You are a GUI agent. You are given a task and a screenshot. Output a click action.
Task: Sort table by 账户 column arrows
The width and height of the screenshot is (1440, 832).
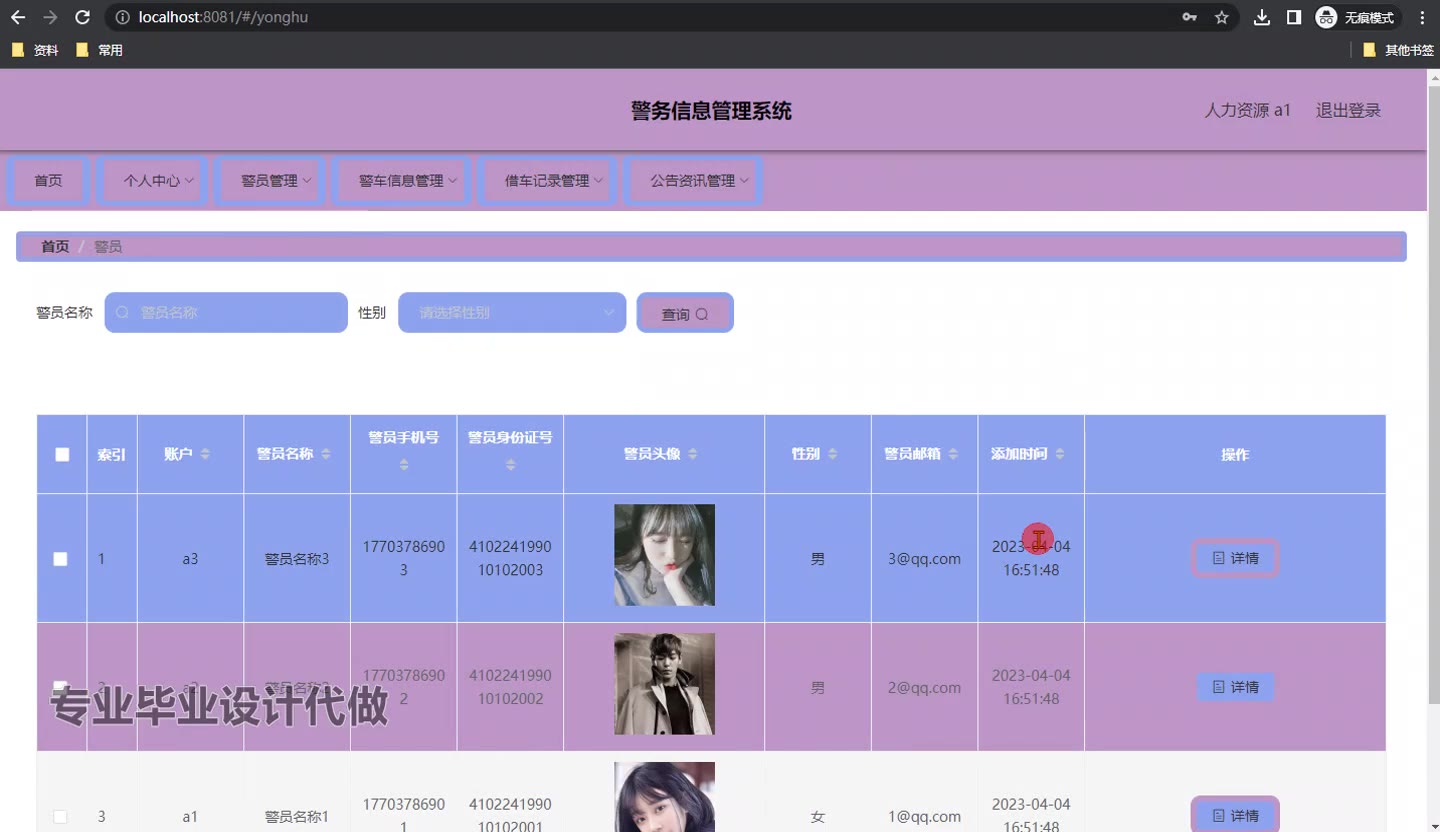[205, 454]
